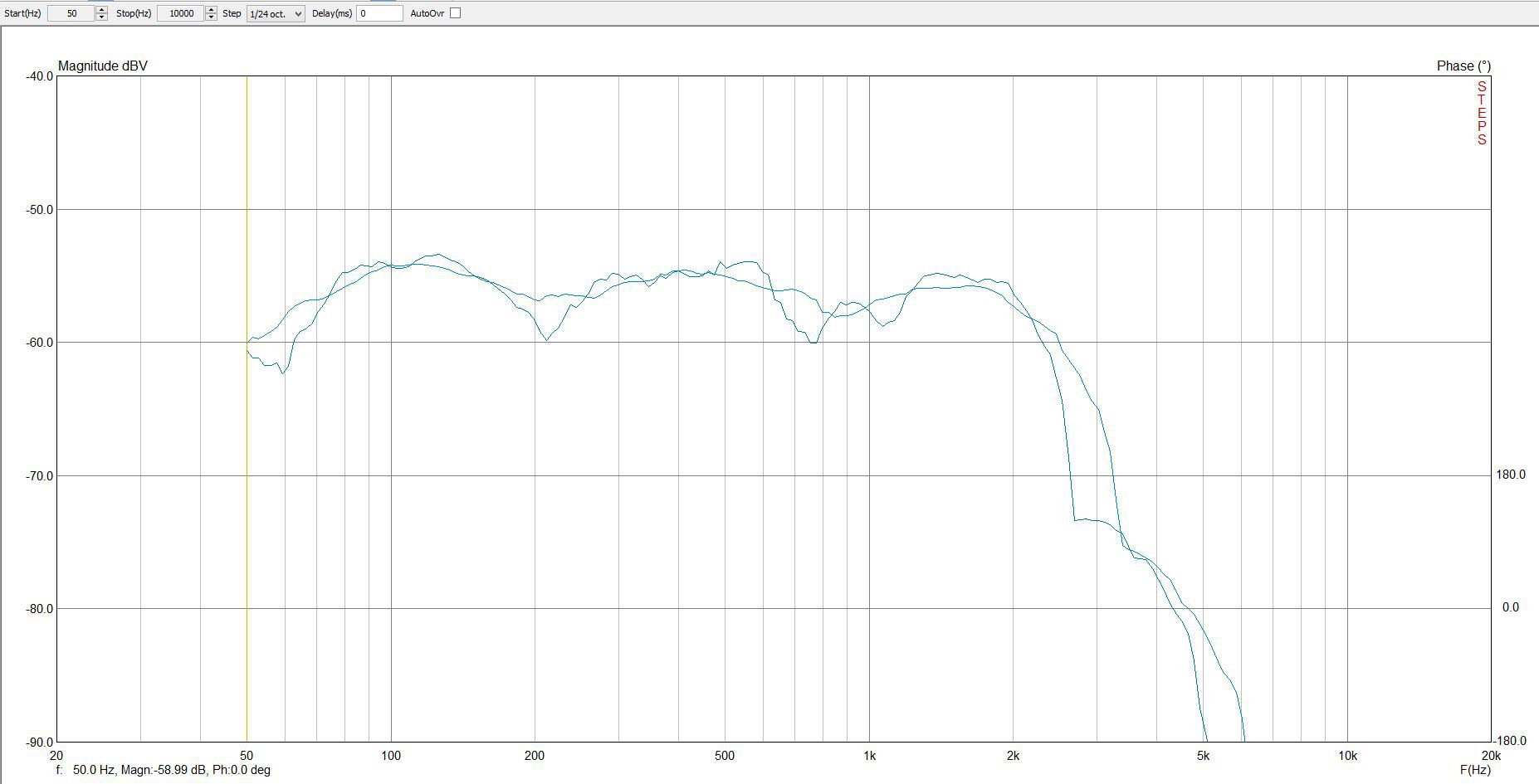The height and width of the screenshot is (784, 1539).
Task: Click the Phase (°) axis title
Action: 1463,66
